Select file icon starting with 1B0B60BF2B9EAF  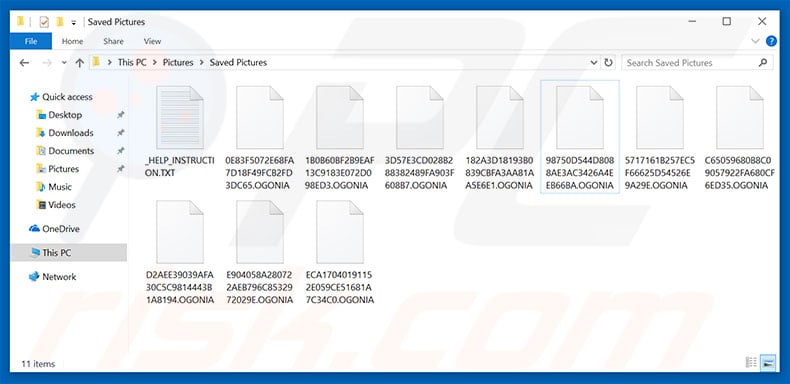pos(340,117)
